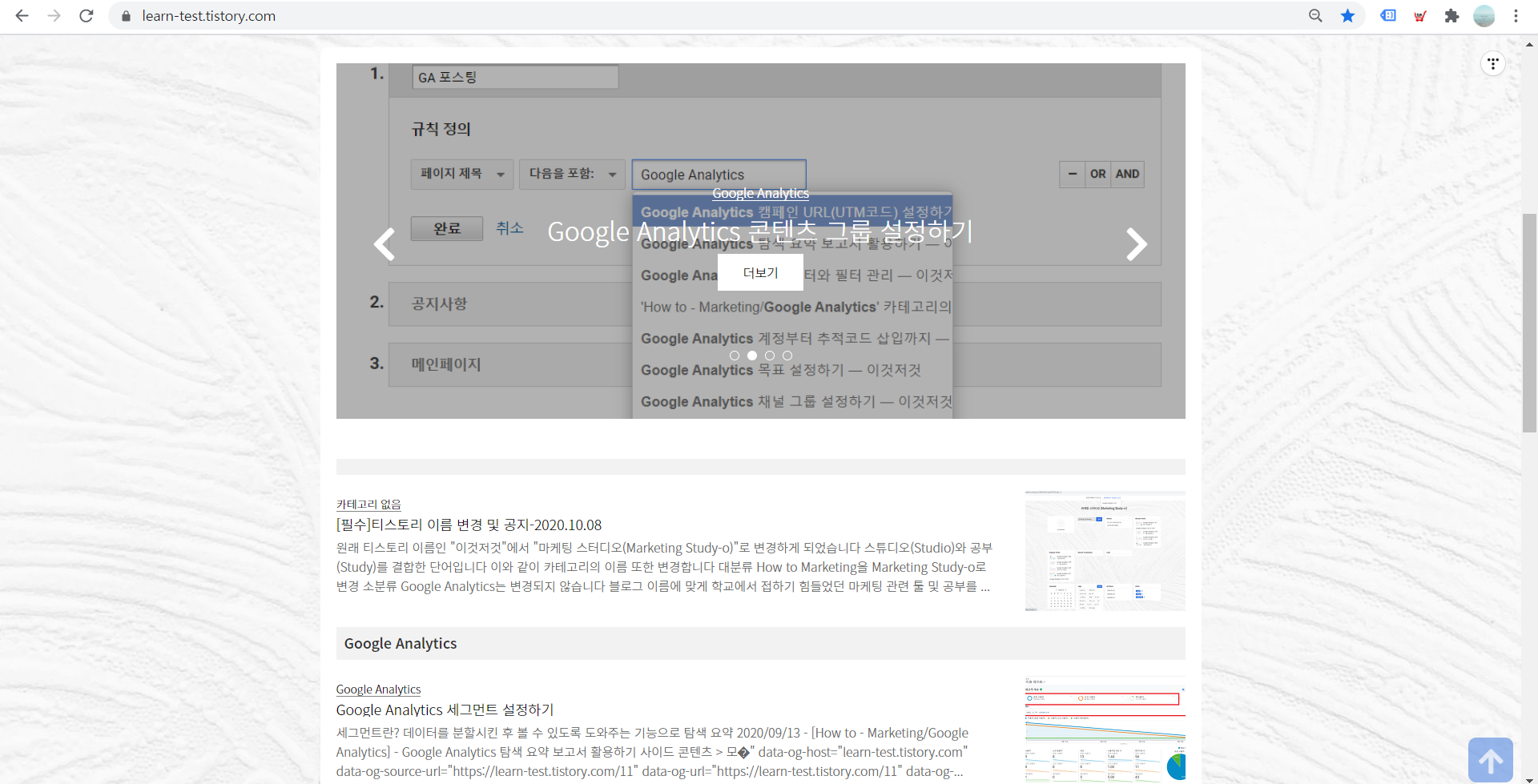The image size is (1538, 784).
Task: Click the Google Analytics section heading
Action: pos(401,643)
